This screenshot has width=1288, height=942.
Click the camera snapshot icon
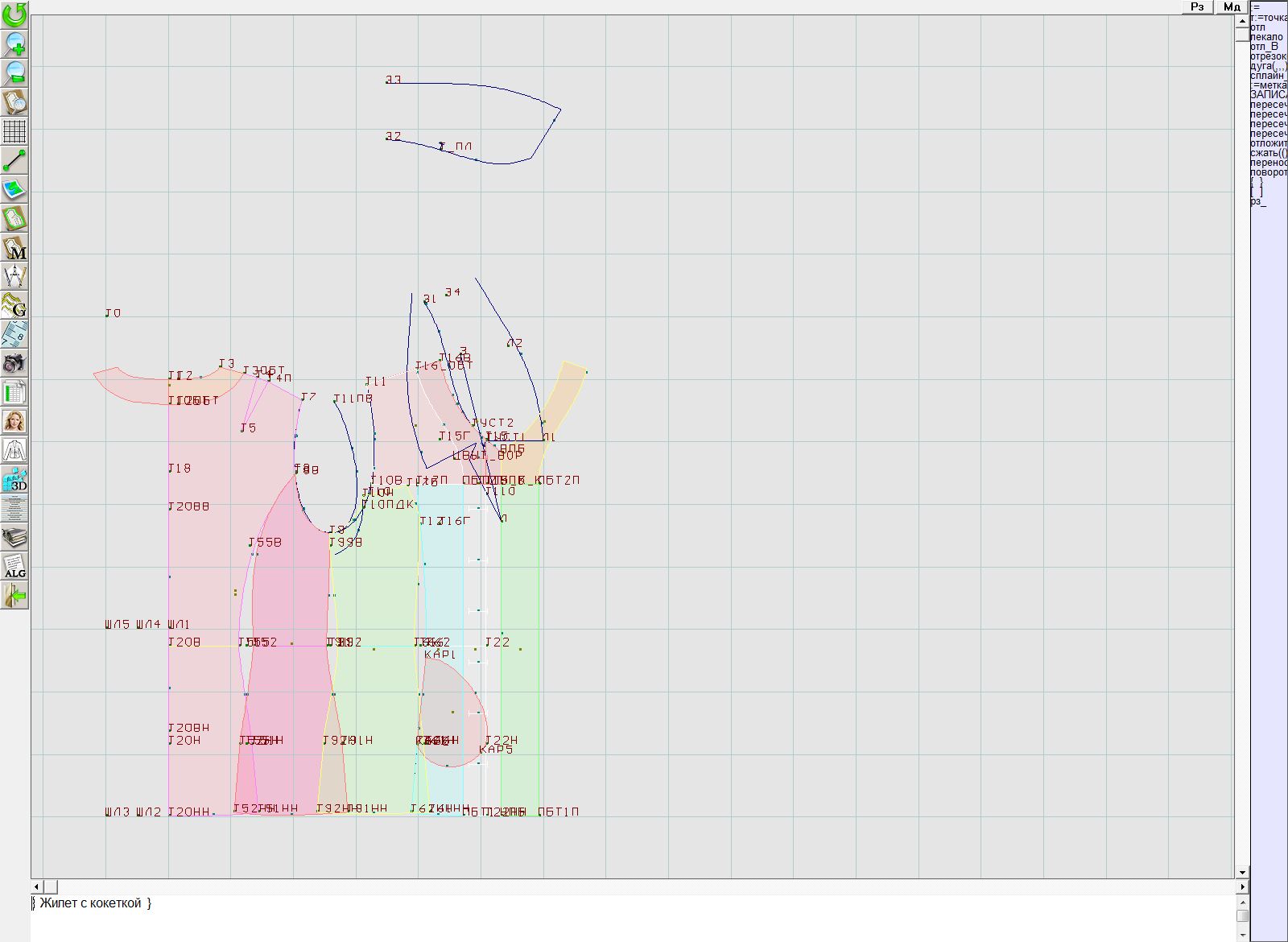[x=14, y=363]
